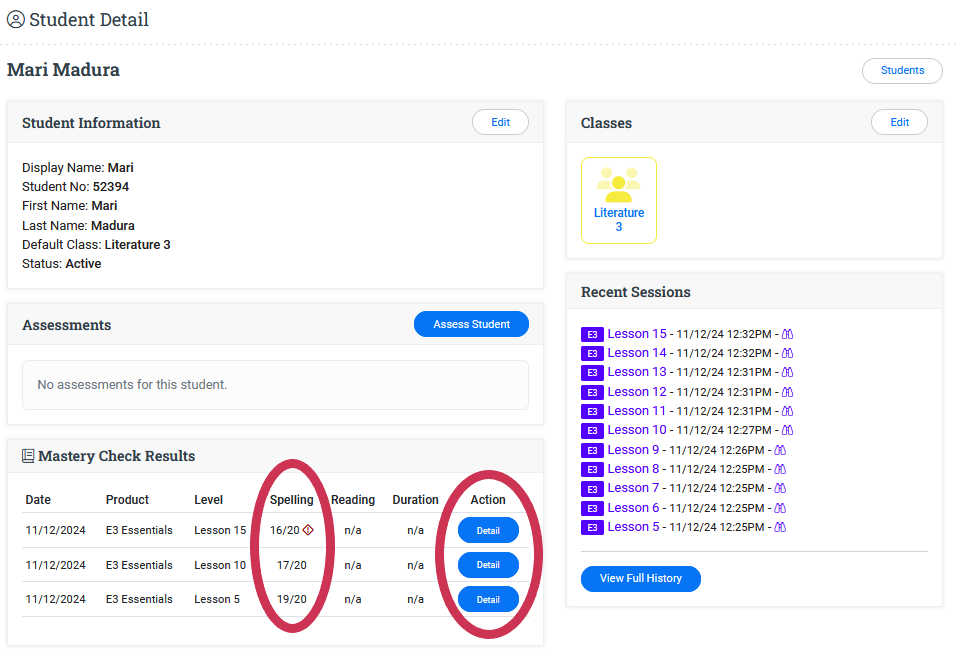This screenshot has height=652, width=956.
Task: Click the binoculars icon beside Lesson 10 session
Action: pos(787,430)
